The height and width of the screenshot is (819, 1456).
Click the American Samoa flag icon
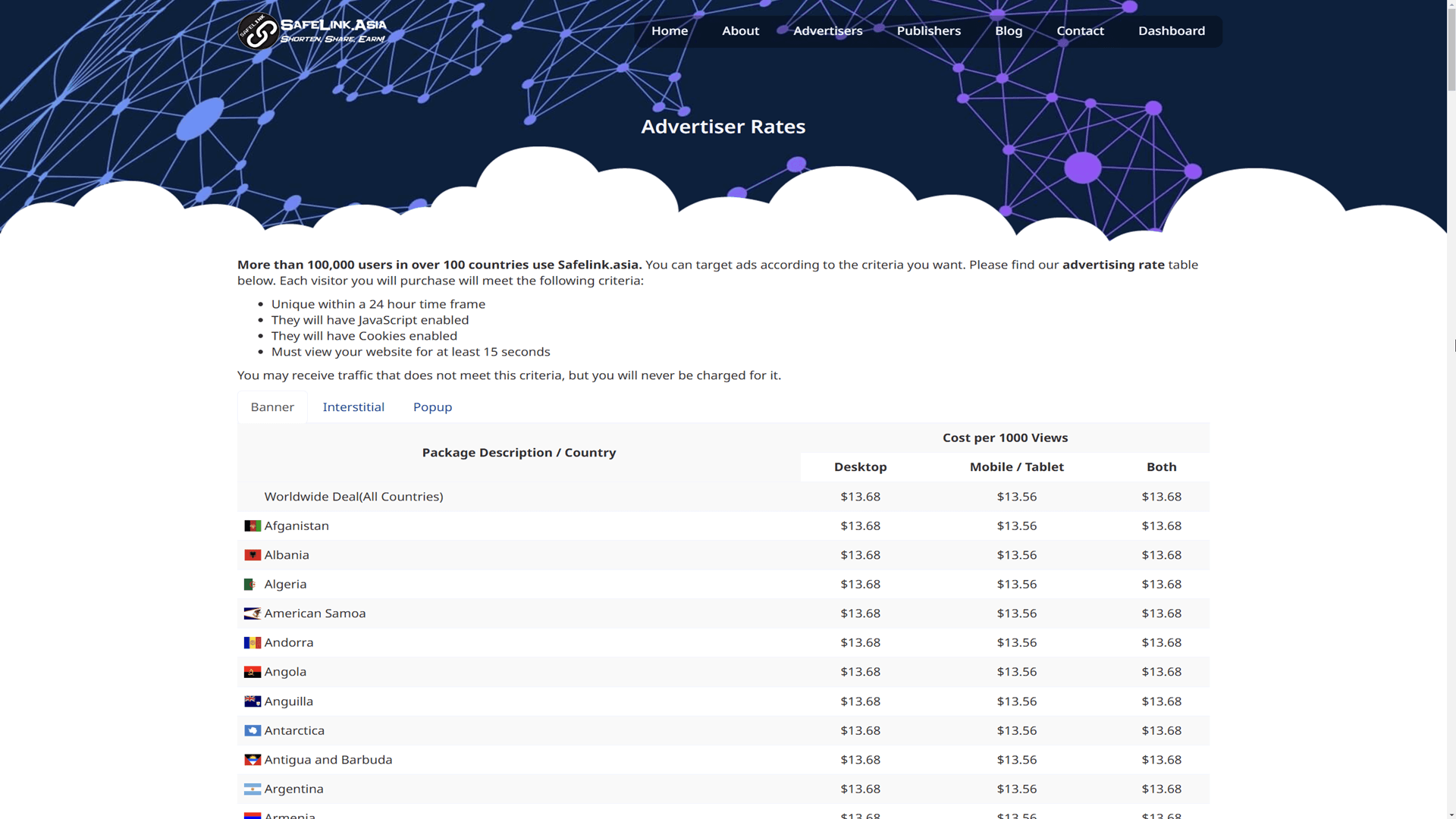click(x=252, y=613)
